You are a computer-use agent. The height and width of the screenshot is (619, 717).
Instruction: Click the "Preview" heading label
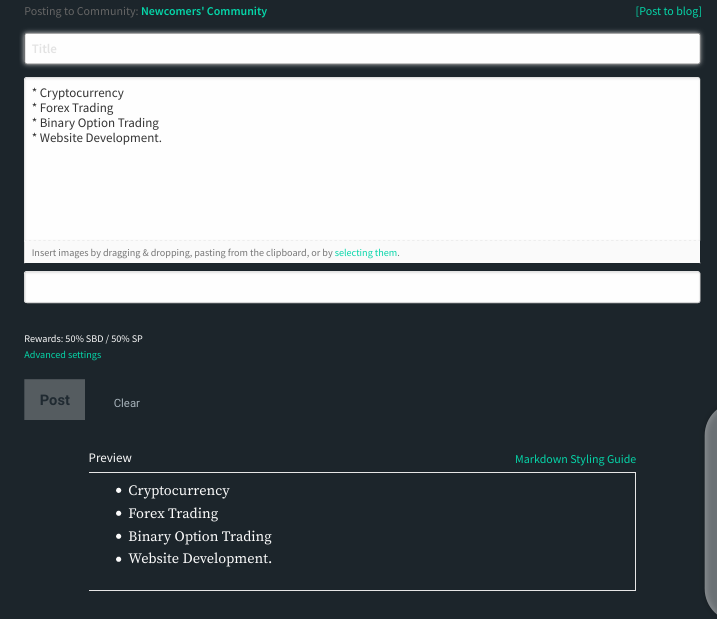(110, 458)
